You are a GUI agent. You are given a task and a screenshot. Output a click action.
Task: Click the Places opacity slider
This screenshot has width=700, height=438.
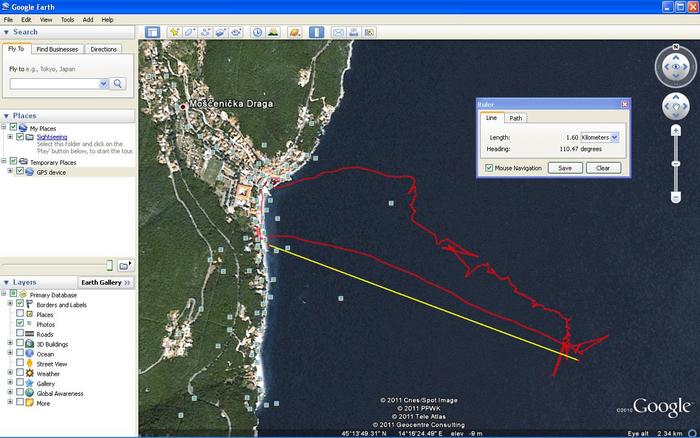[58, 264]
